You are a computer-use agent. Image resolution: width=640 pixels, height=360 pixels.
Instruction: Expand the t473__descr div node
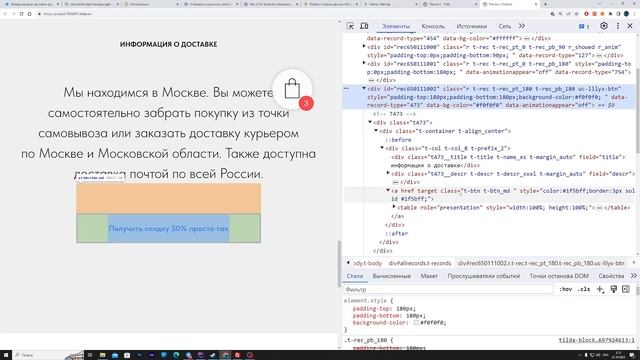click(x=388, y=173)
